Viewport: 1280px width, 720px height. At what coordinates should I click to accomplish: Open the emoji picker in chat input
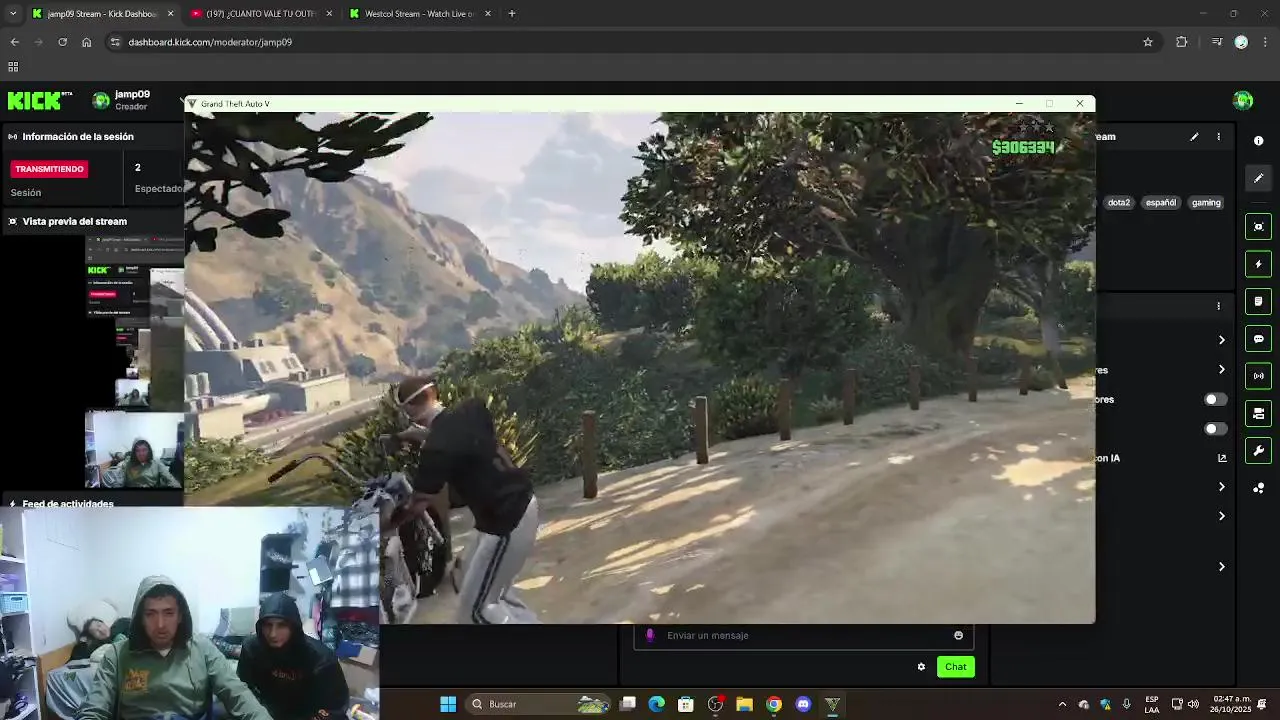[x=958, y=635]
